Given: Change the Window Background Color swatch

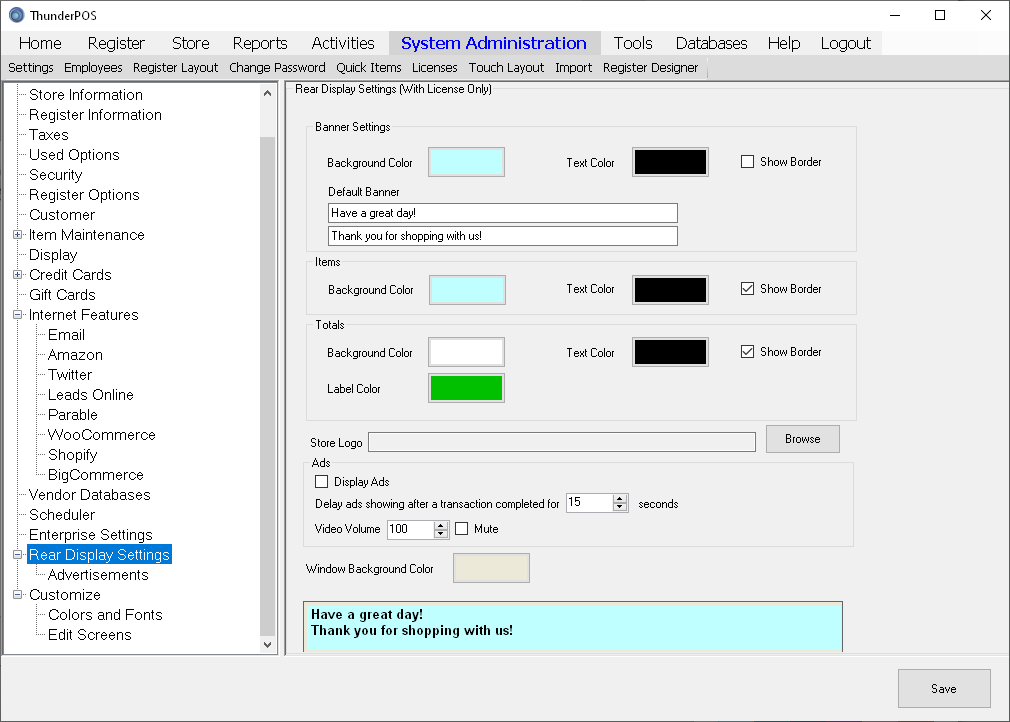Looking at the screenshot, I should pyautogui.click(x=491, y=568).
